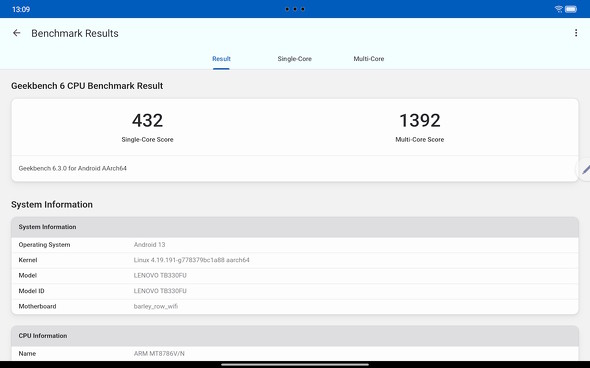Select the Linux 4.19.191 kernel value
This screenshot has height=368, width=590.
tap(192, 260)
